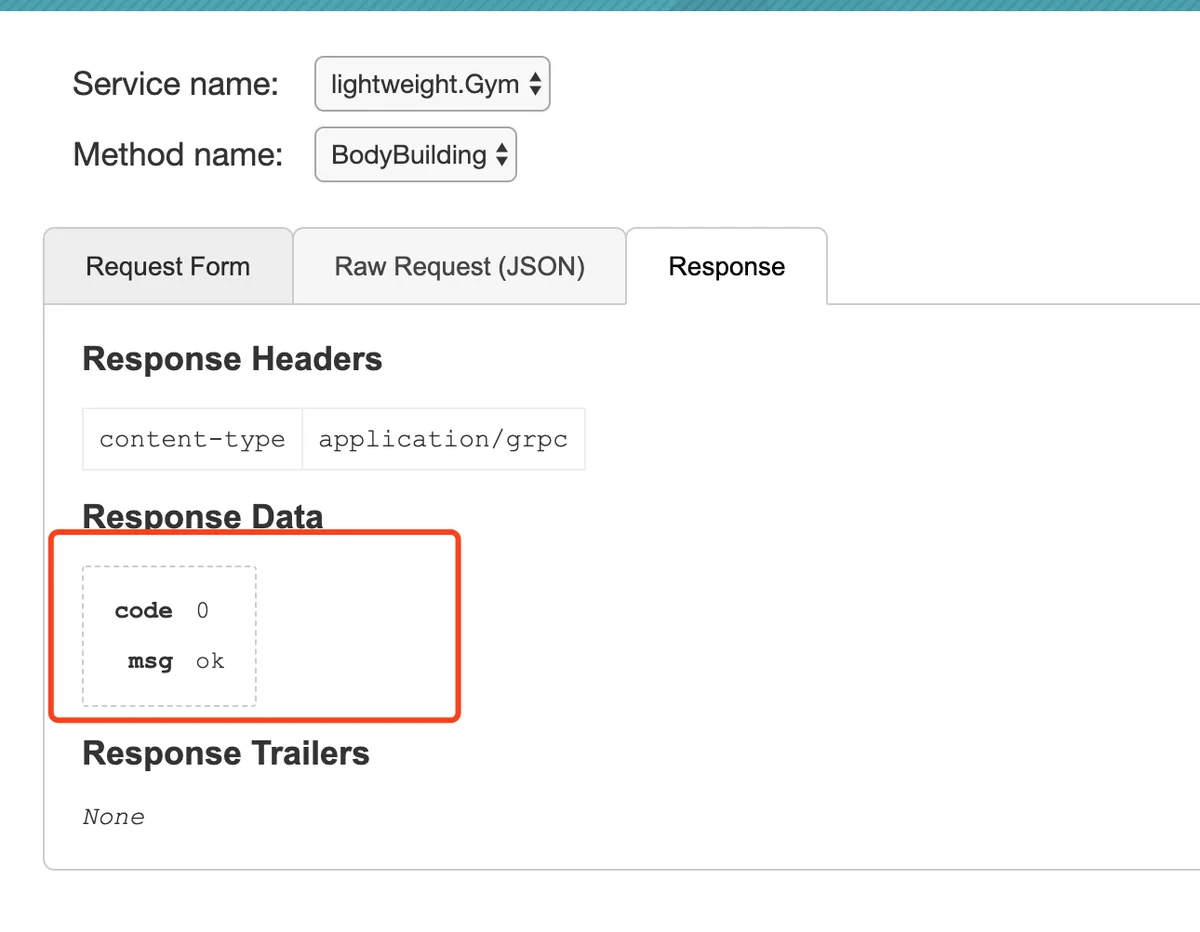Select the content-type header cell
This screenshot has width=1200, height=932.
click(192, 439)
